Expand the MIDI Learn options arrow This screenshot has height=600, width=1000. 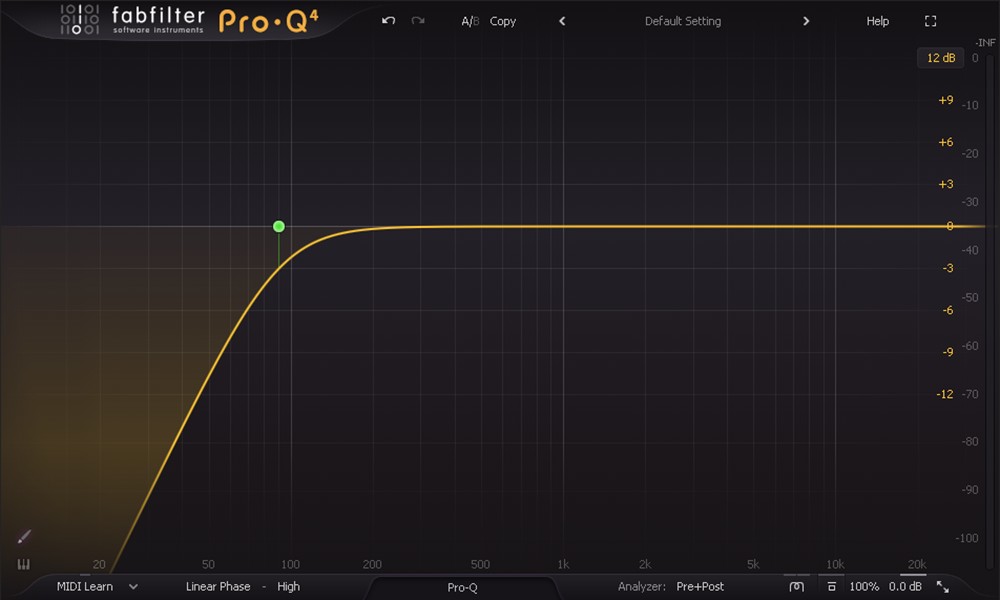coord(133,587)
